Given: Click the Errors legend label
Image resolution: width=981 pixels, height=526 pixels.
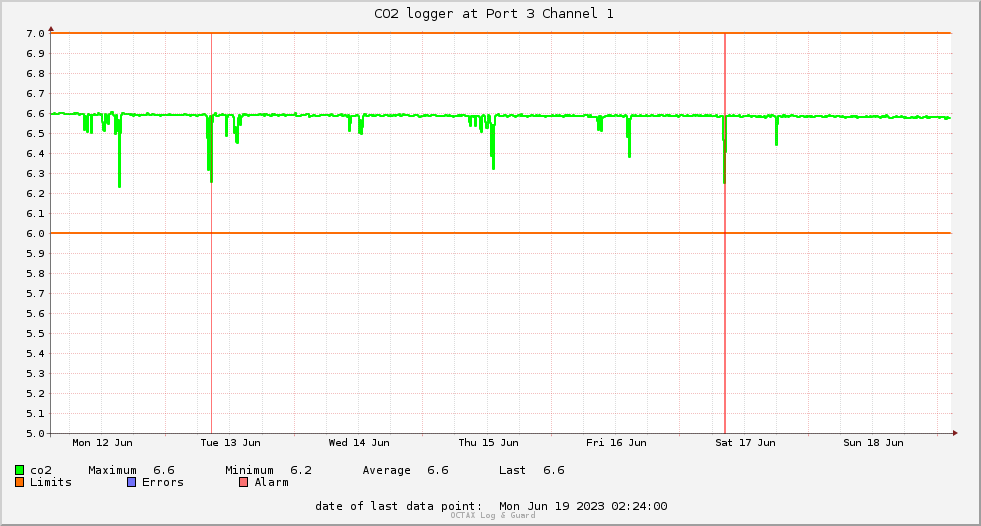Looking at the screenshot, I should [x=163, y=482].
